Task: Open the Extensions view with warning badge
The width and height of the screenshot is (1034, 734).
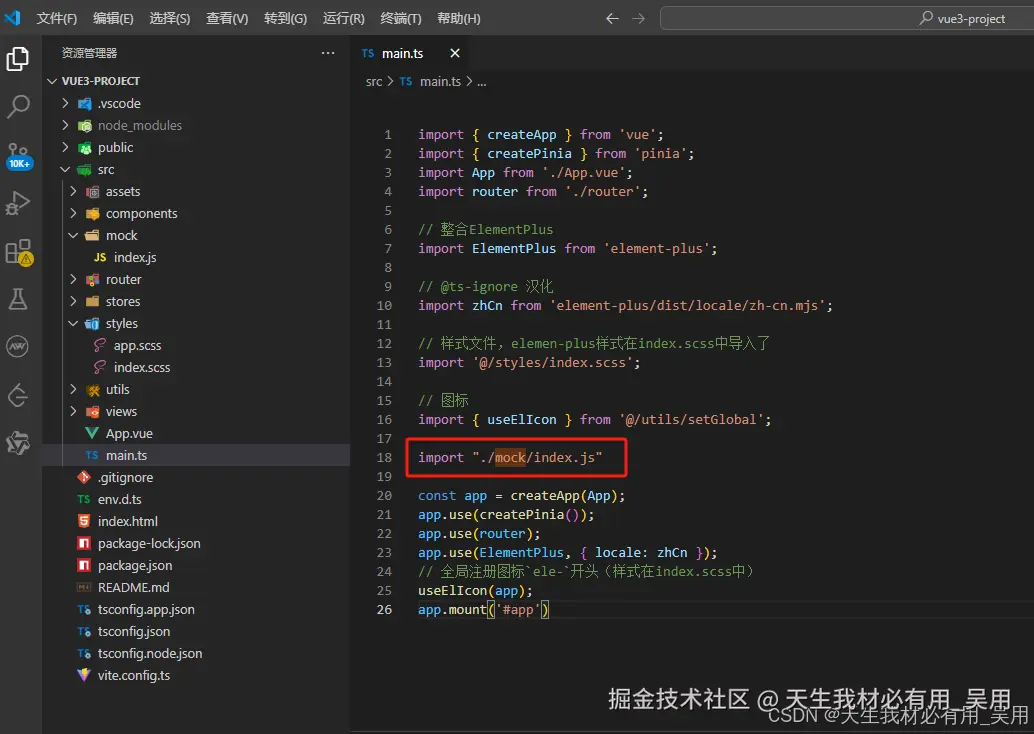Action: pyautogui.click(x=18, y=251)
